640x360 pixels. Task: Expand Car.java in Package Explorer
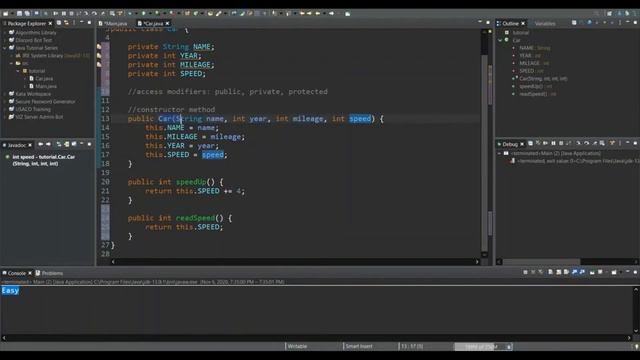coord(25,78)
